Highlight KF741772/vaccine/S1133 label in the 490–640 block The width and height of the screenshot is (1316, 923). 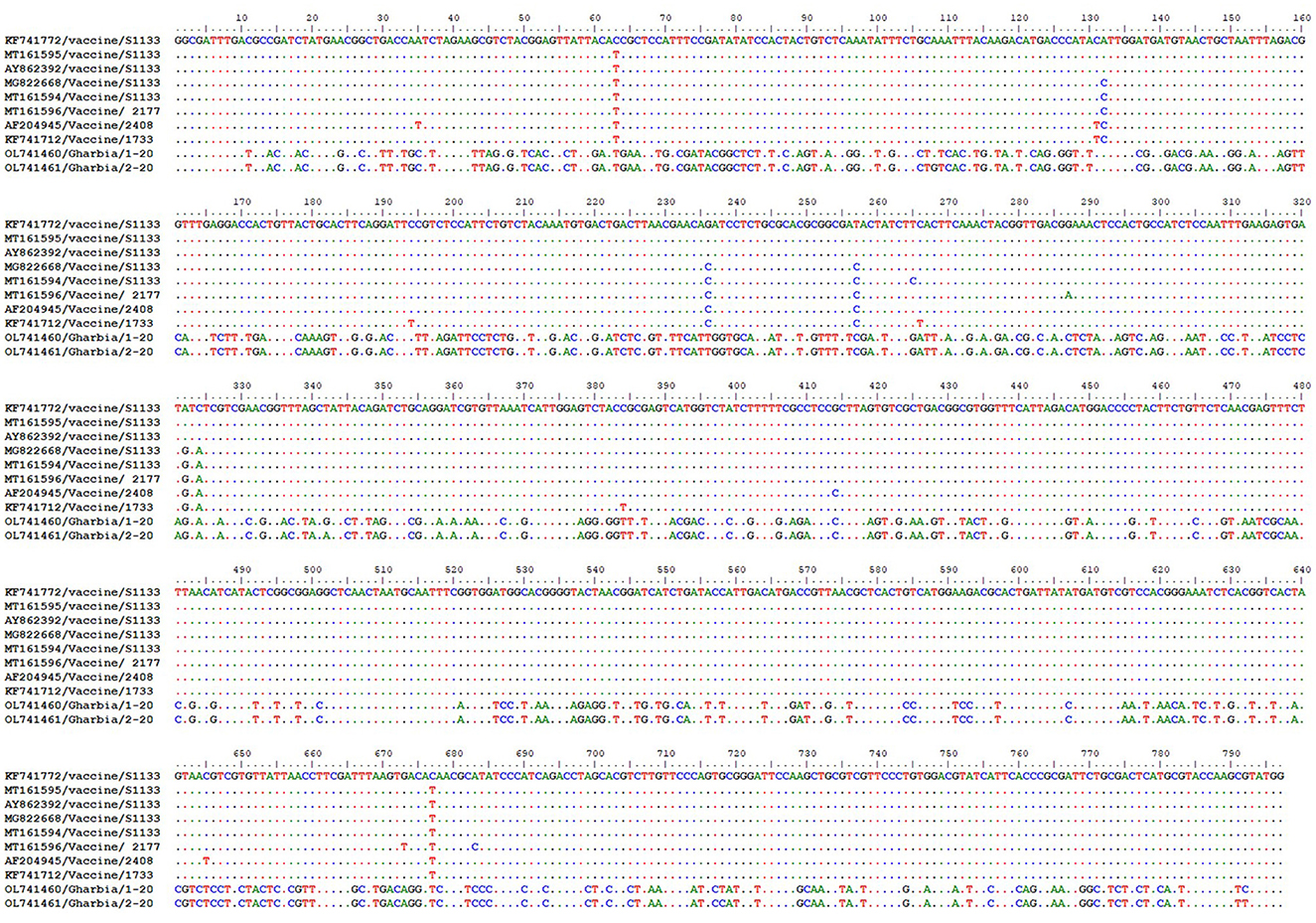click(82, 592)
